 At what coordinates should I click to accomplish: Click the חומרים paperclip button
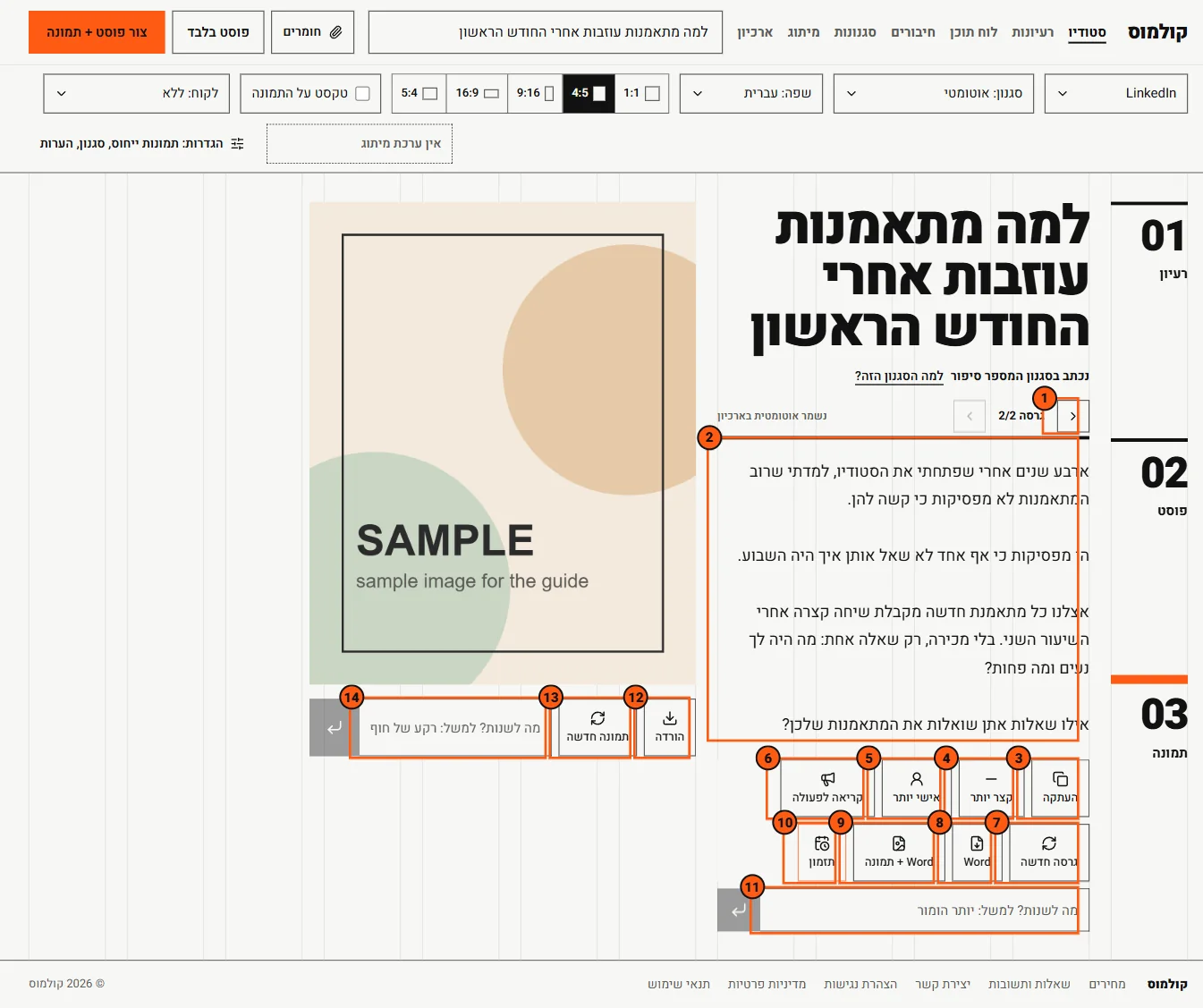(x=312, y=32)
